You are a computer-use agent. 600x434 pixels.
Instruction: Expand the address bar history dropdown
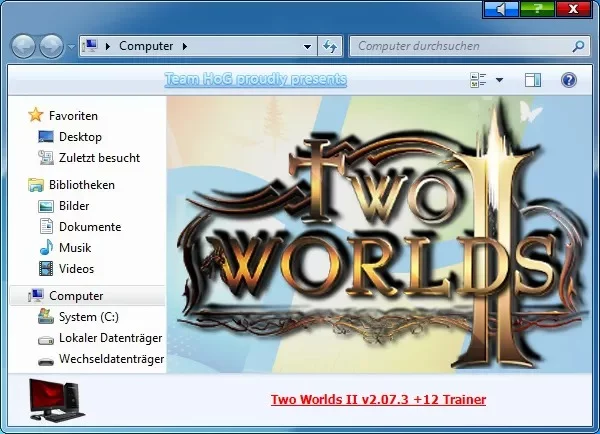point(307,47)
